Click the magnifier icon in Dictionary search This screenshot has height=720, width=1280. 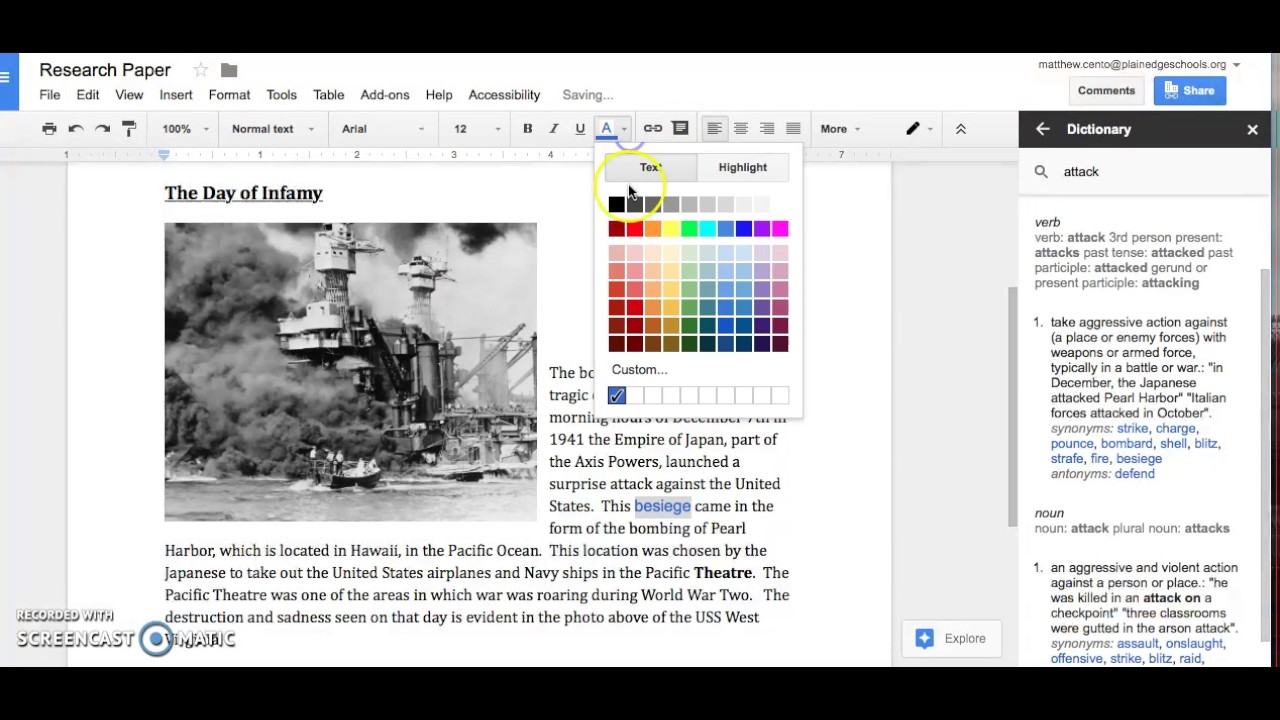tap(1041, 172)
